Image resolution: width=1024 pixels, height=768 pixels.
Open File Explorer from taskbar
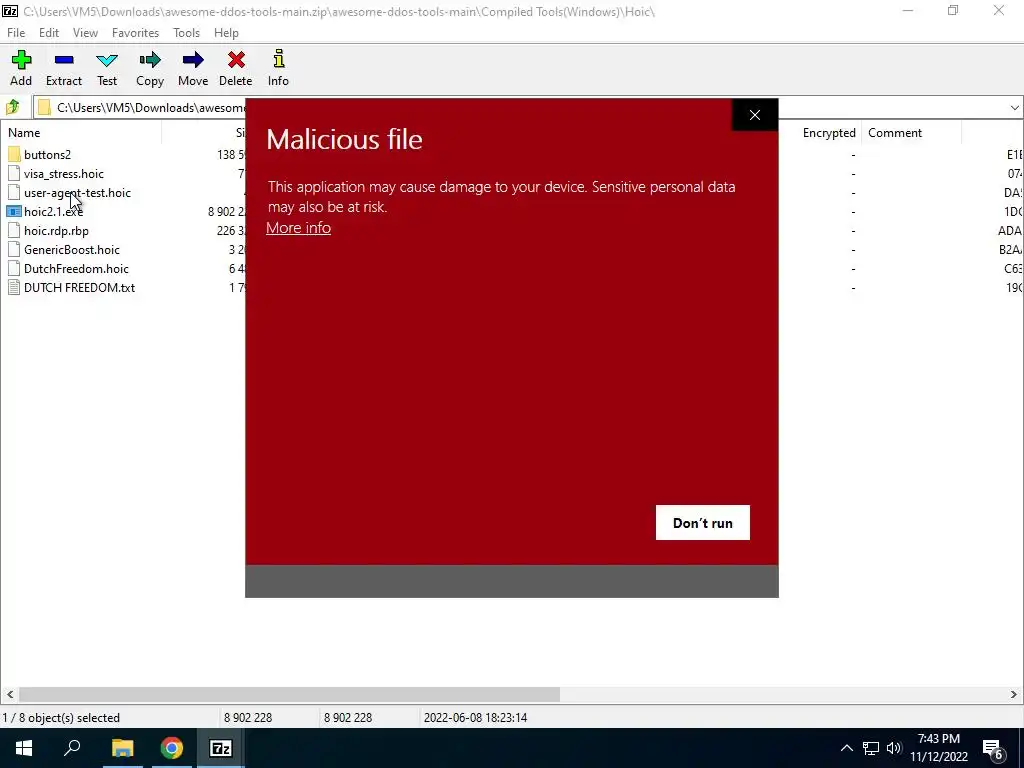click(x=122, y=748)
